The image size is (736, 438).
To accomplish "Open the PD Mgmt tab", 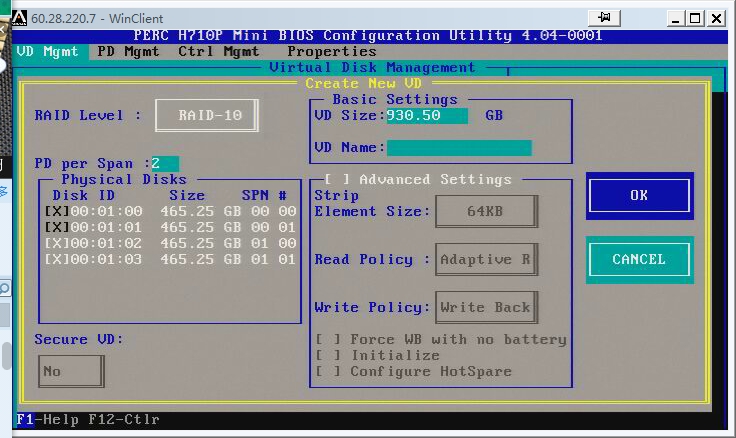I will (128, 51).
